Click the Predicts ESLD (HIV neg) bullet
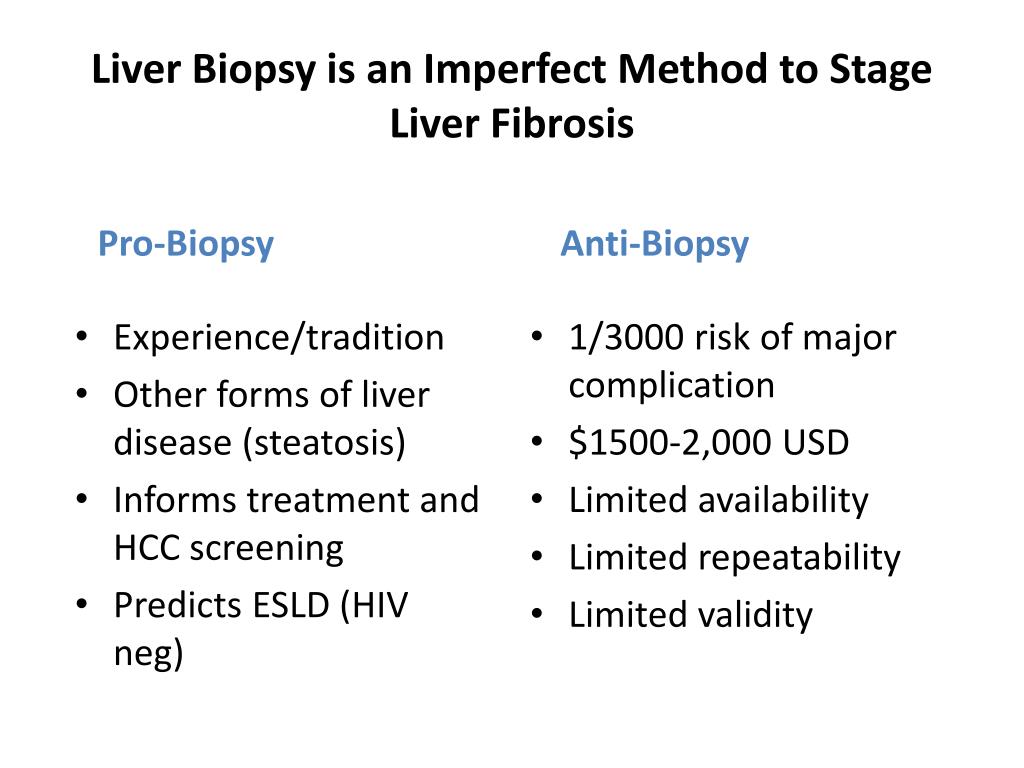Image resolution: width=1024 pixels, height=768 pixels. click(261, 629)
